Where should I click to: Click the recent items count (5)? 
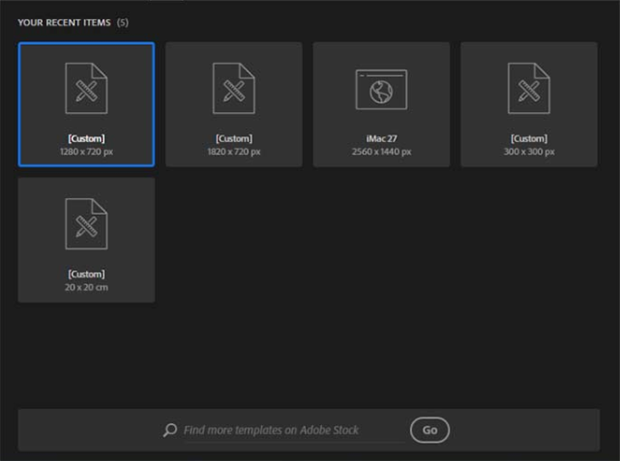pyautogui.click(x=122, y=22)
